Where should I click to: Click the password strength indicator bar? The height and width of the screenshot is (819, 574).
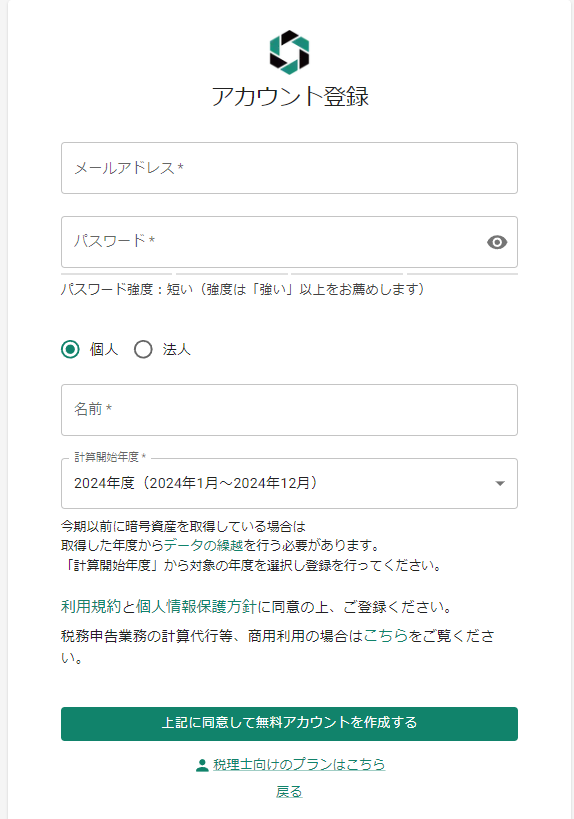[289, 274]
